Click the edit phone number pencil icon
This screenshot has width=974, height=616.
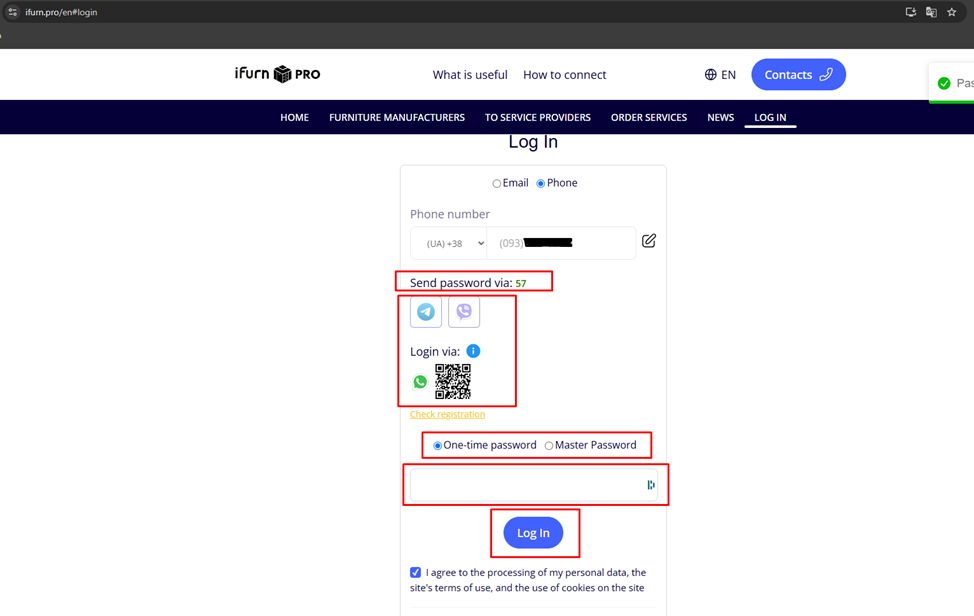pos(649,241)
